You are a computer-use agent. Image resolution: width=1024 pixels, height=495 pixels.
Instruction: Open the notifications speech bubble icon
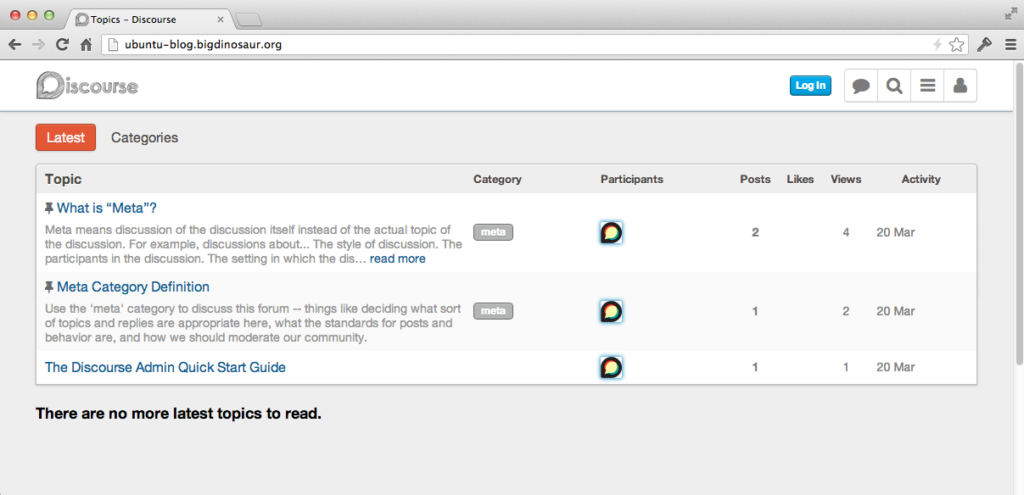coord(861,86)
